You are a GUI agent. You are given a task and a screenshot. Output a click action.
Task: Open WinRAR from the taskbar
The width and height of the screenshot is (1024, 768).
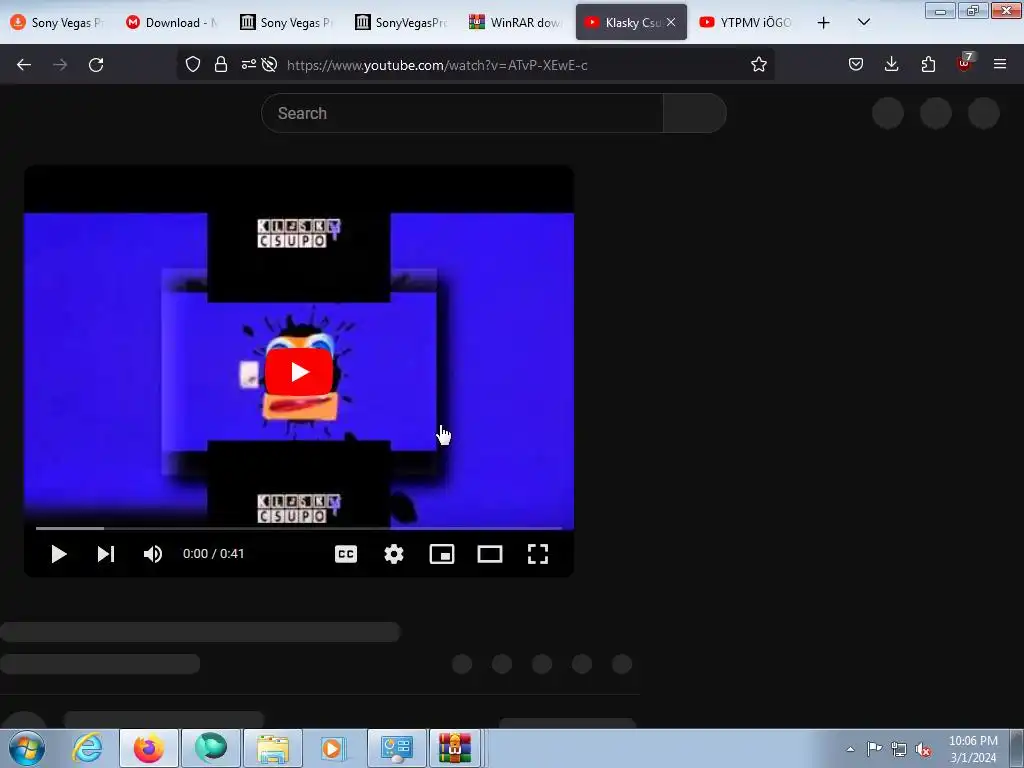pos(454,748)
